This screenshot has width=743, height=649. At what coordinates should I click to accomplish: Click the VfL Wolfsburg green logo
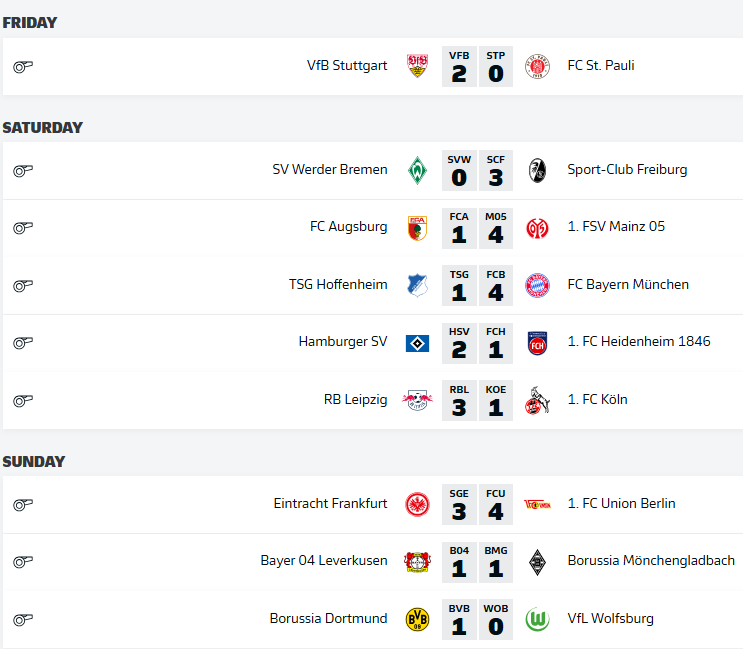pos(538,619)
